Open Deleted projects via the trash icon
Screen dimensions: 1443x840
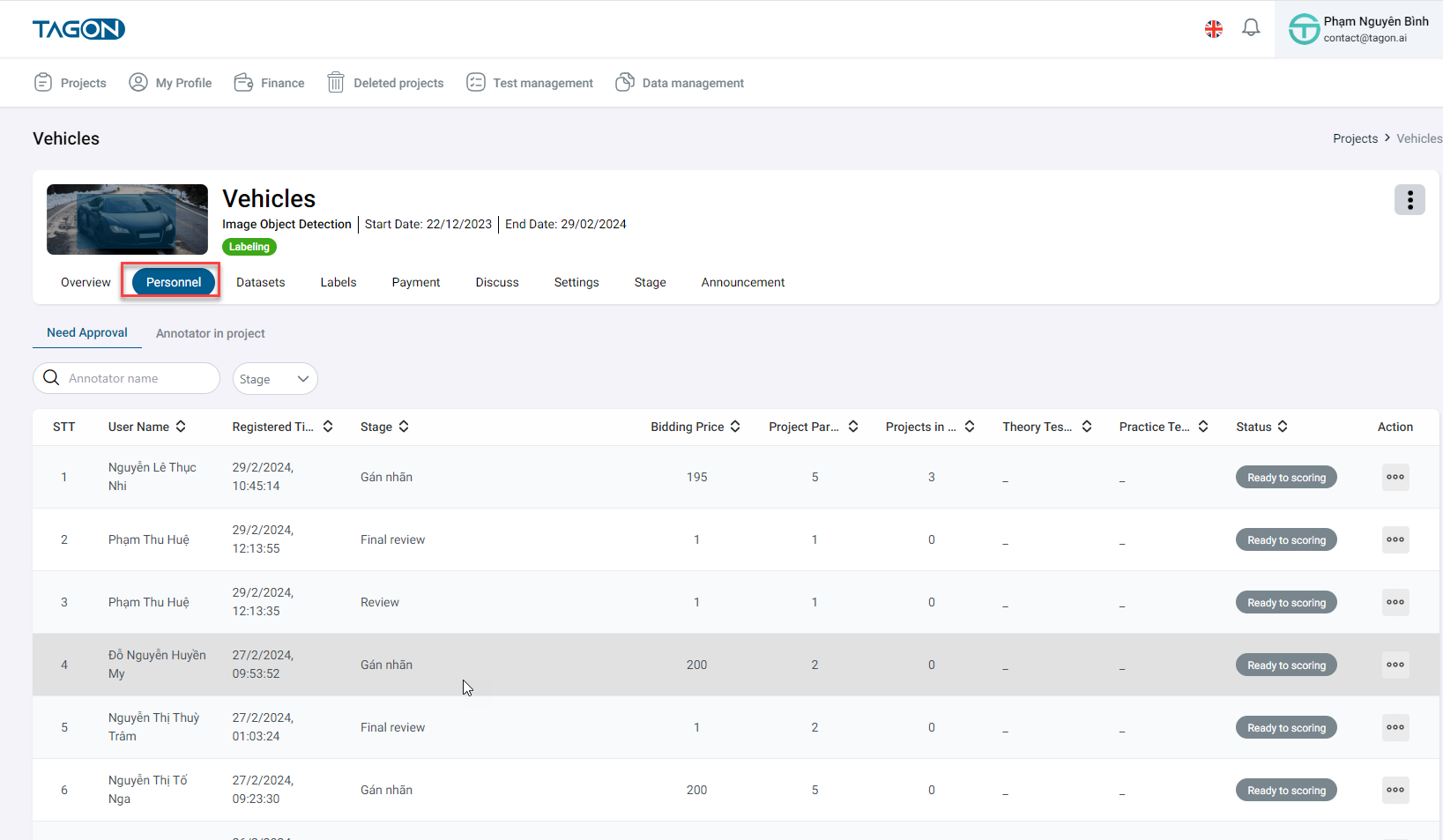click(336, 83)
